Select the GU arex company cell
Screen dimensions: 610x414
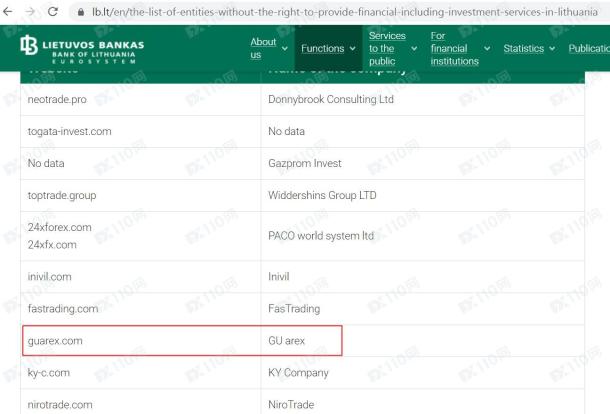422,341
